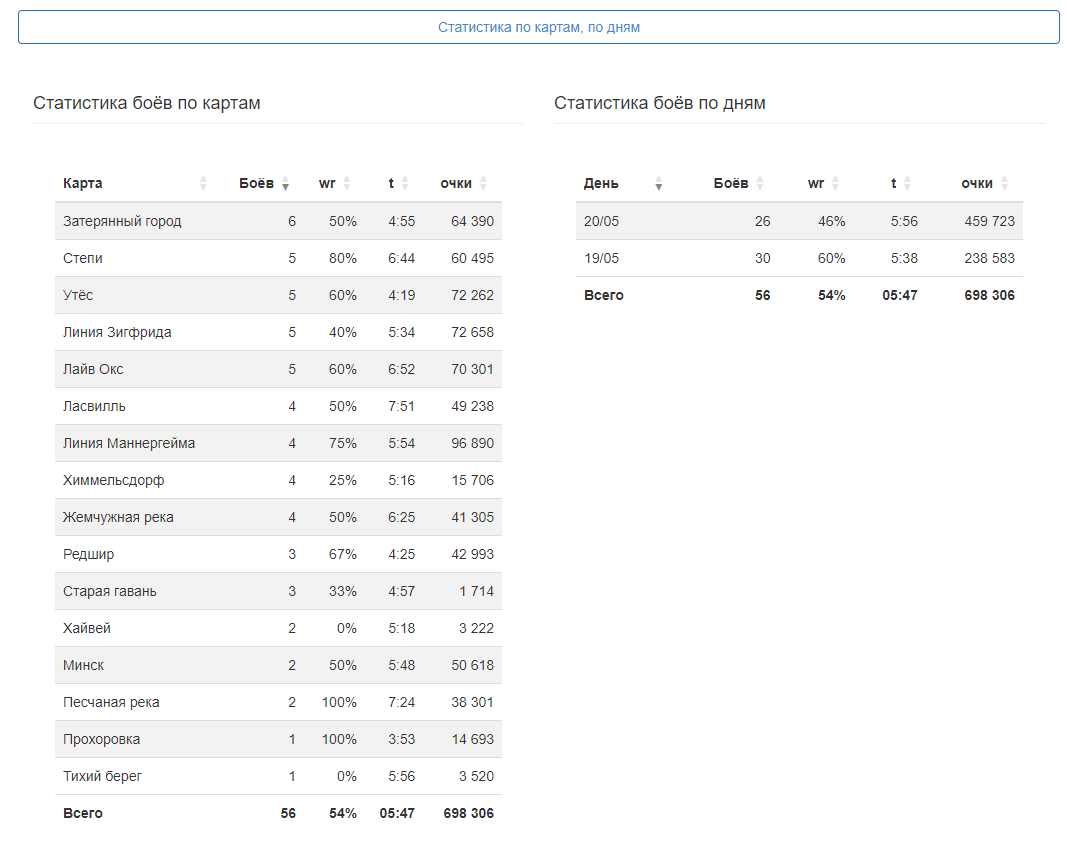
Task: Select the Лайв Окс map name
Action: click(x=93, y=369)
